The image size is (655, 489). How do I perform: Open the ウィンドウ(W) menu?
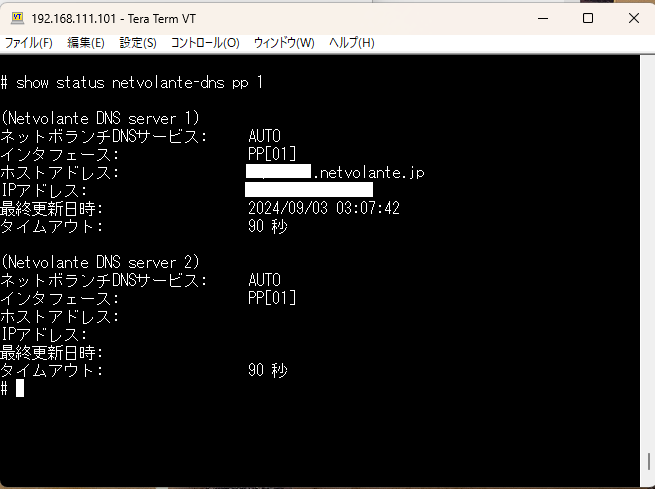pos(284,43)
